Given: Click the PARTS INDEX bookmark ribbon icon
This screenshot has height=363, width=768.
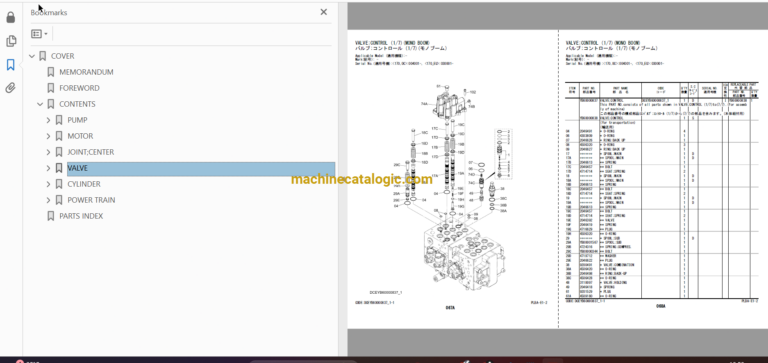Looking at the screenshot, I should click(50, 216).
